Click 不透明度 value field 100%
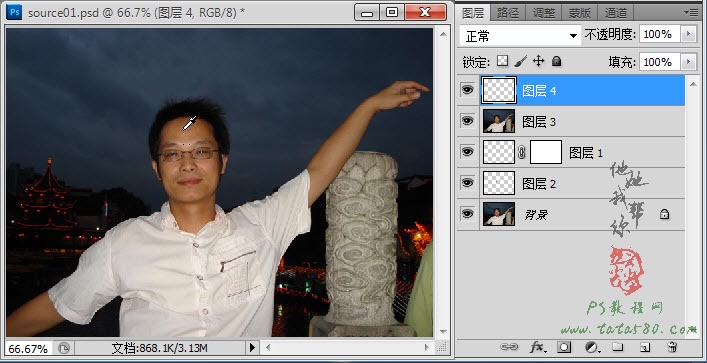Viewport: 707px width, 363px height. [660, 34]
